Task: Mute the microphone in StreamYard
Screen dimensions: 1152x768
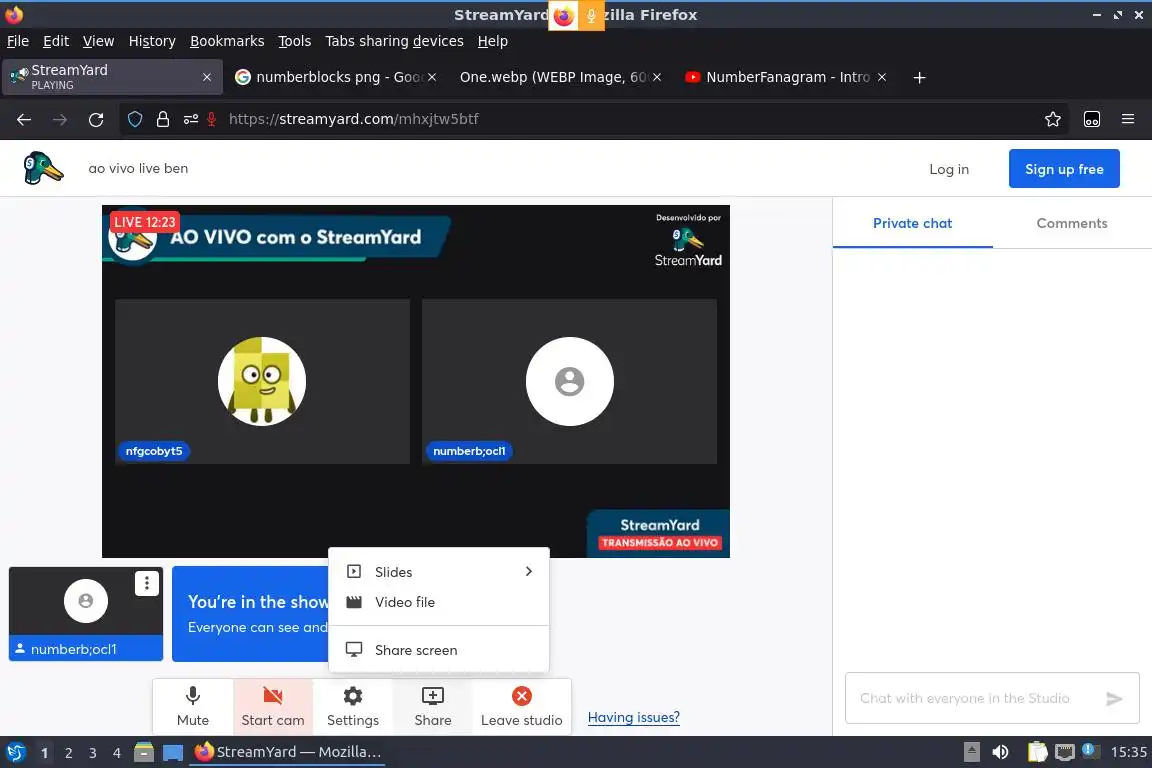Action: [192, 707]
